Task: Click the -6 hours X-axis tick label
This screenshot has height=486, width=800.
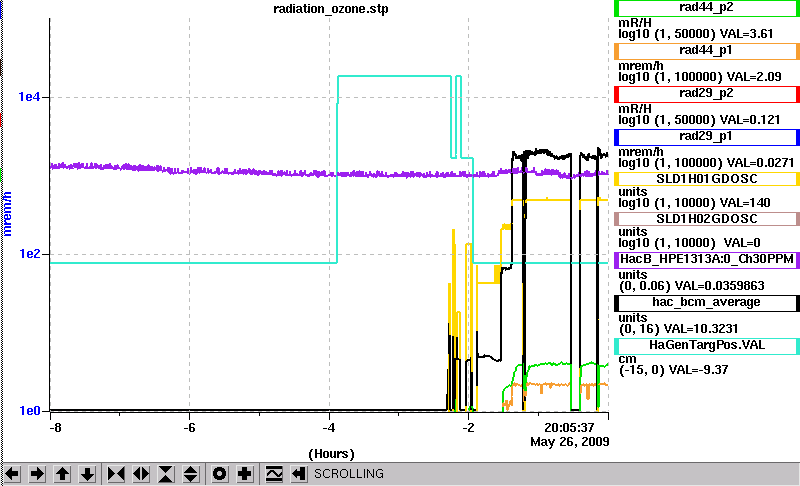Action: 189,427
